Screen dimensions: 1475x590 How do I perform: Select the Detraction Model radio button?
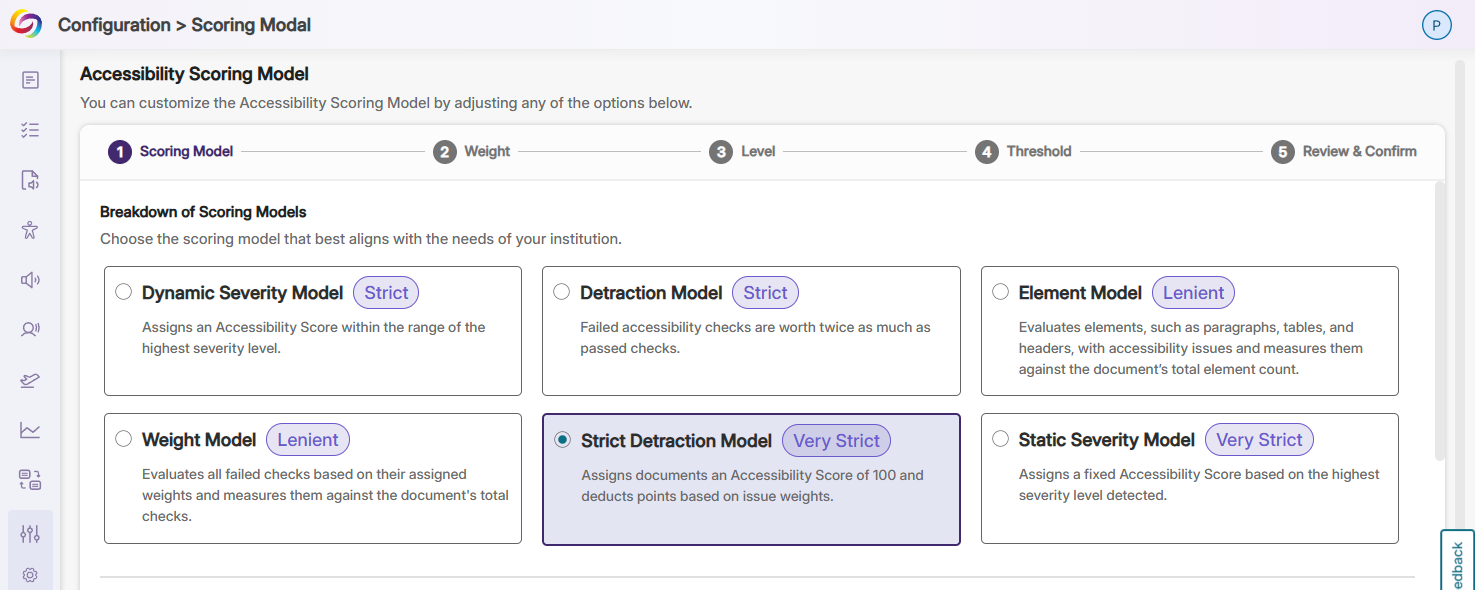click(x=561, y=292)
